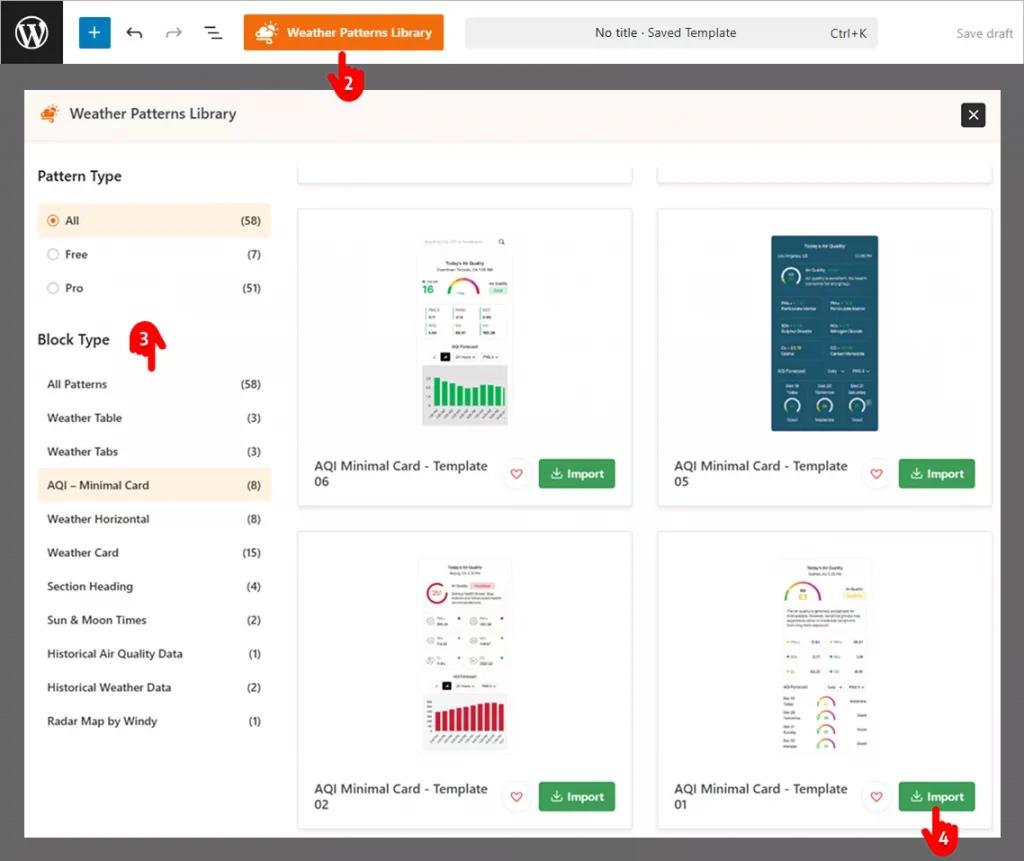Click the No title Saved Template command bar

coord(670,33)
